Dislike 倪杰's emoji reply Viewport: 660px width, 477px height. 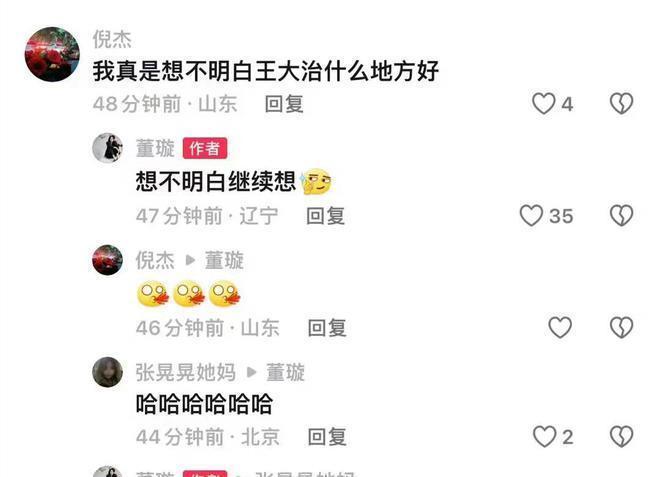pos(621,328)
